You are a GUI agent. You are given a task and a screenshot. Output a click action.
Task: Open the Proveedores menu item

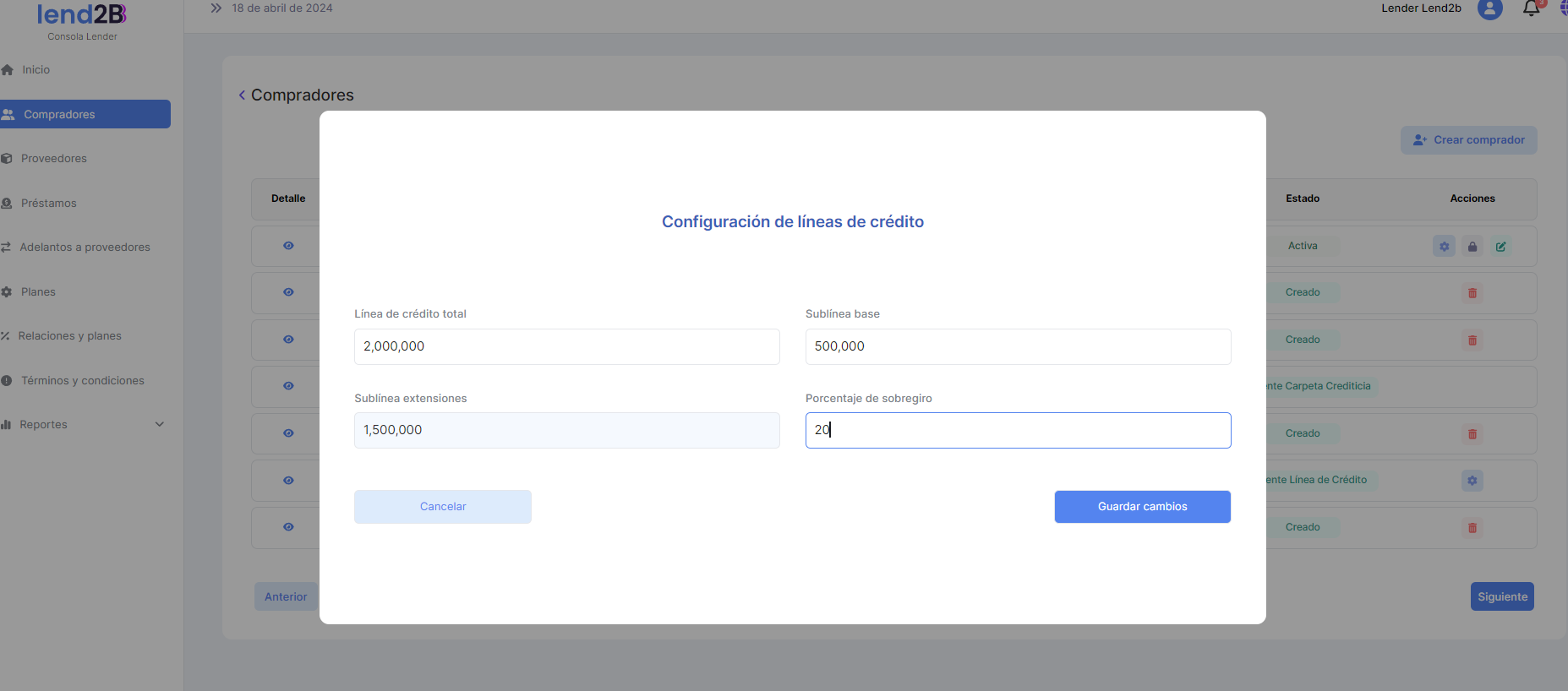(53, 159)
